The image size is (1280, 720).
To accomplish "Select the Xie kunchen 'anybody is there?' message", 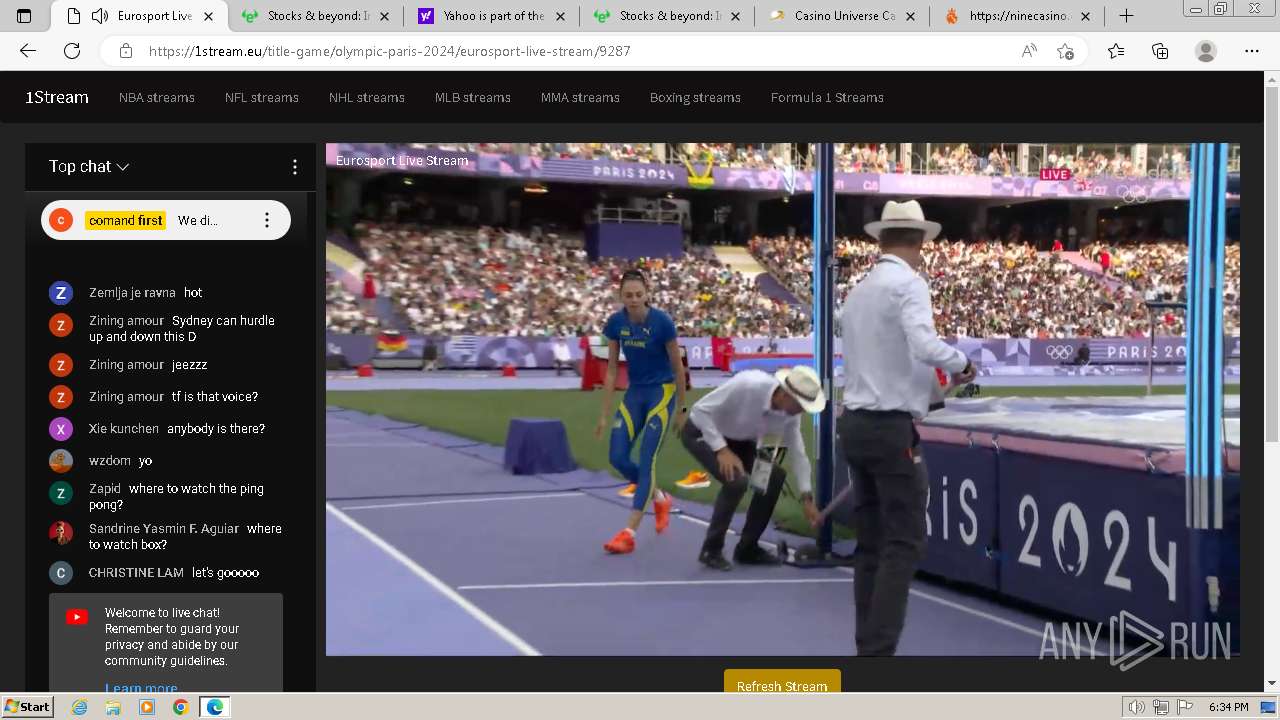I will (166, 429).
